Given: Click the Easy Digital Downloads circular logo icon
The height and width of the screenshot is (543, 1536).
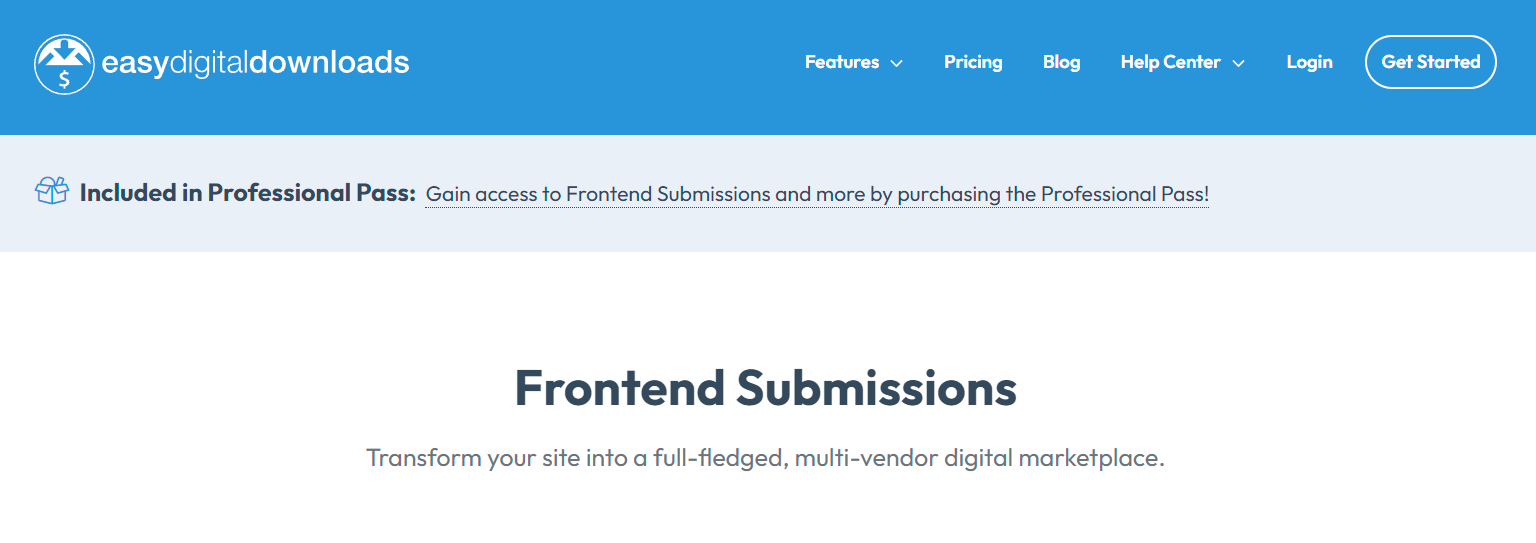Looking at the screenshot, I should (64, 64).
